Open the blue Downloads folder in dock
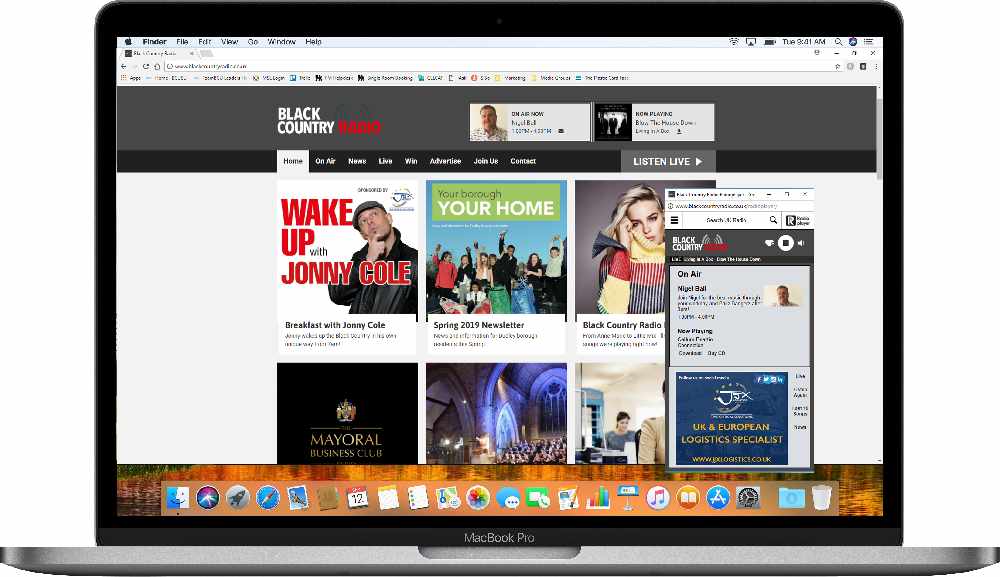The image size is (1000, 577). (x=791, y=498)
